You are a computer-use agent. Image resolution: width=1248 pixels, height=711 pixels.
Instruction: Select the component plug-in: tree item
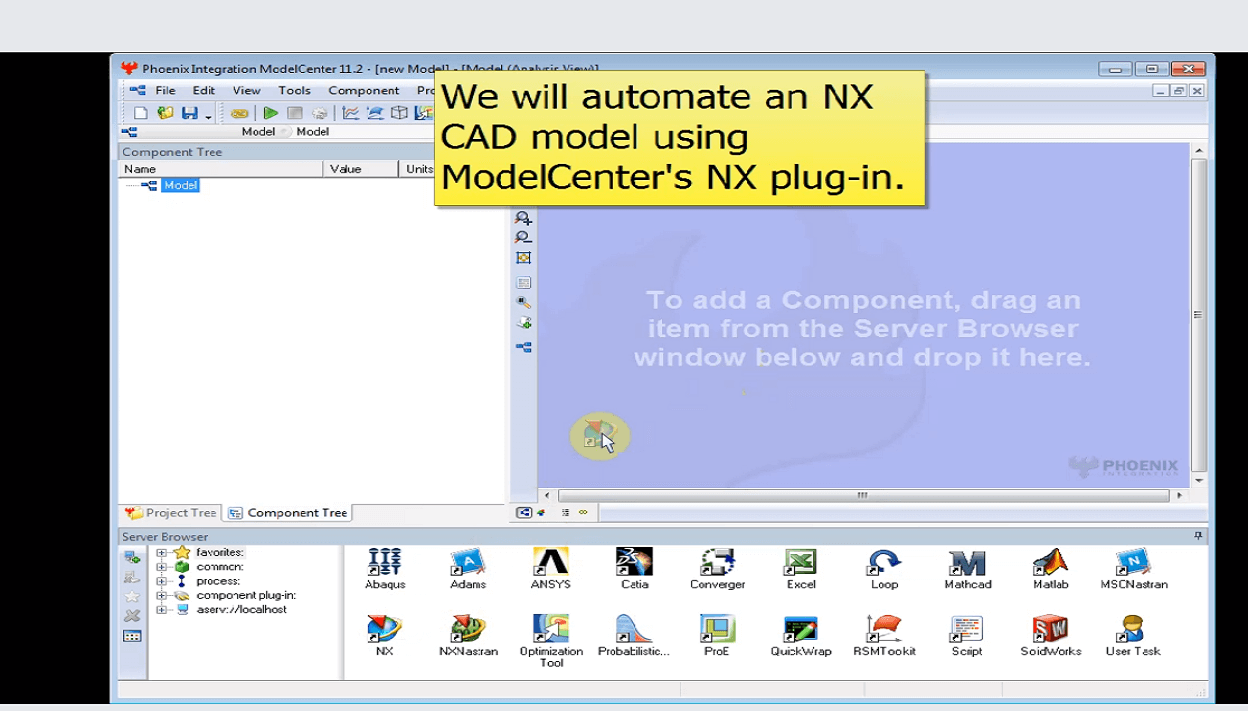coord(246,595)
